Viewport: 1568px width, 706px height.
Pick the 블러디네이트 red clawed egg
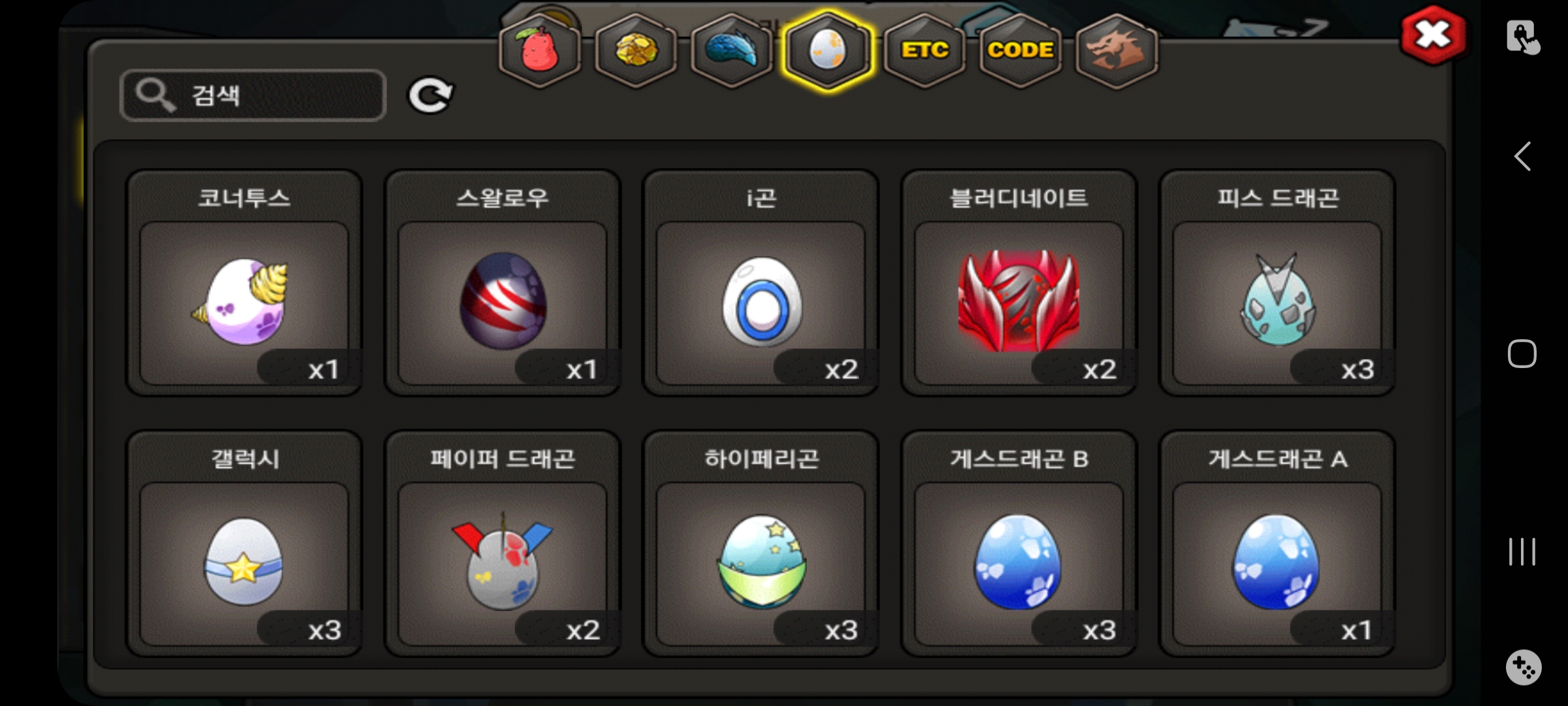click(1019, 283)
